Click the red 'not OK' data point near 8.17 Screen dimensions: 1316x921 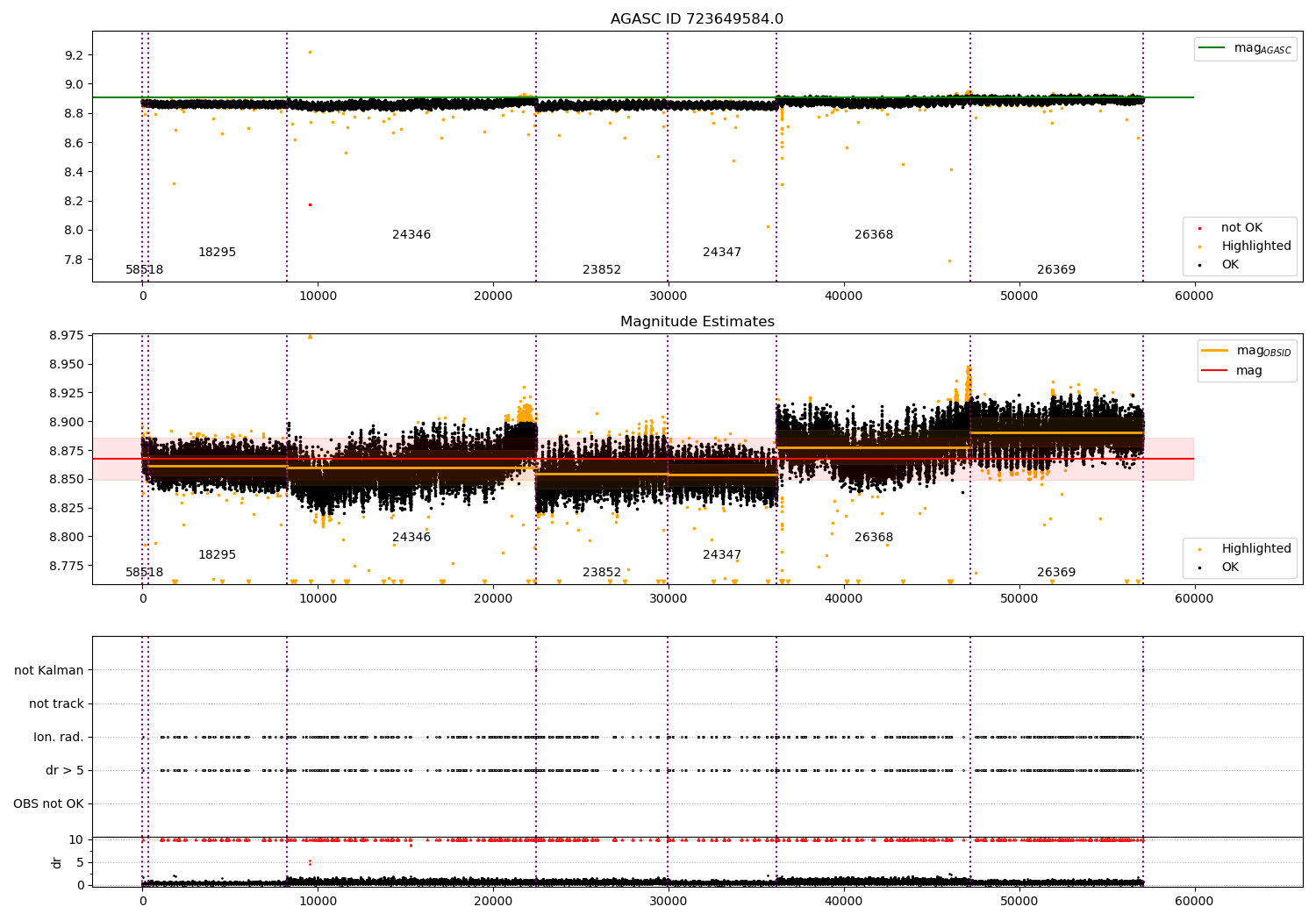pos(310,204)
